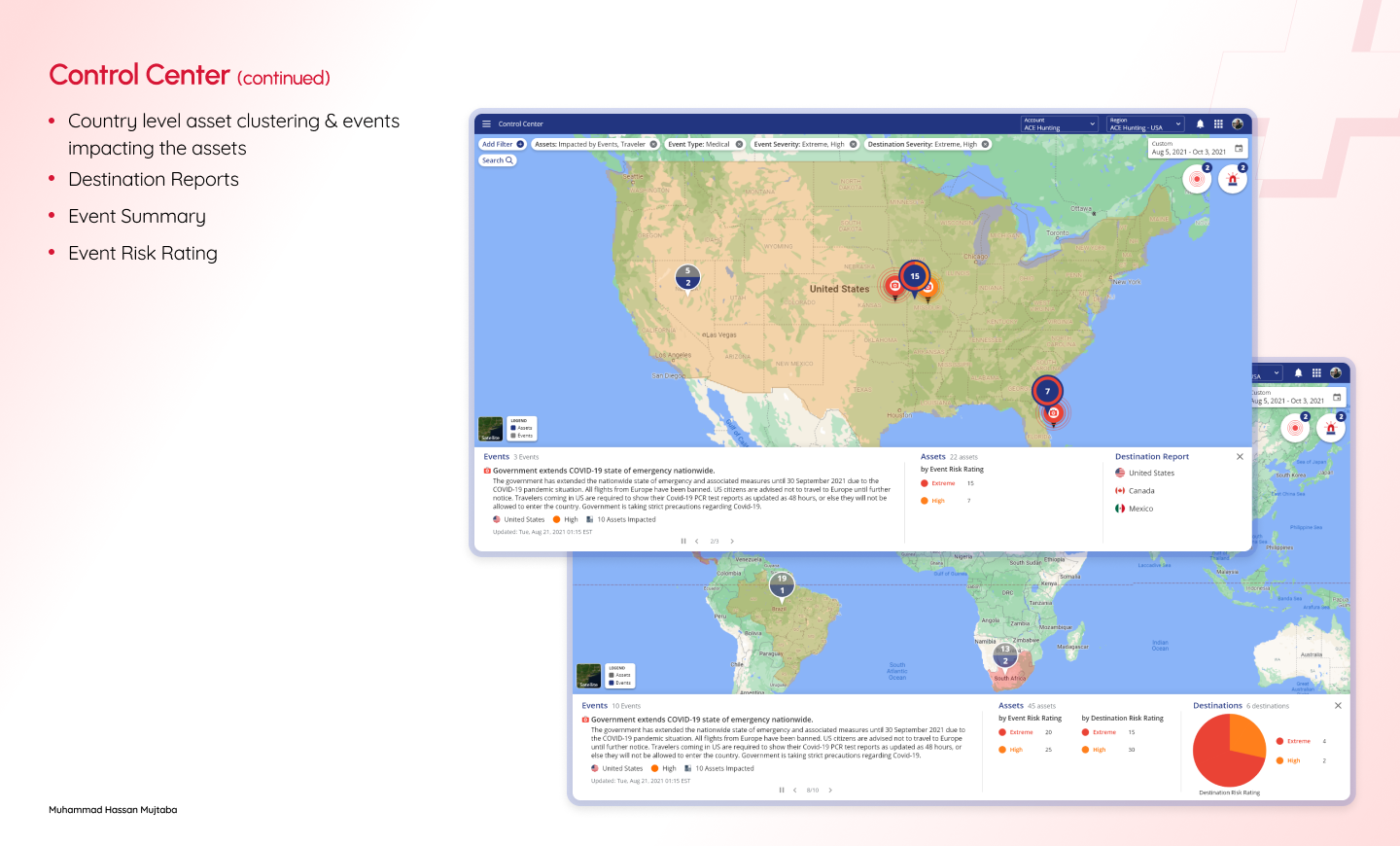Click the Destination Risk Rating pie chart
The image size is (1400, 846).
[1229, 750]
